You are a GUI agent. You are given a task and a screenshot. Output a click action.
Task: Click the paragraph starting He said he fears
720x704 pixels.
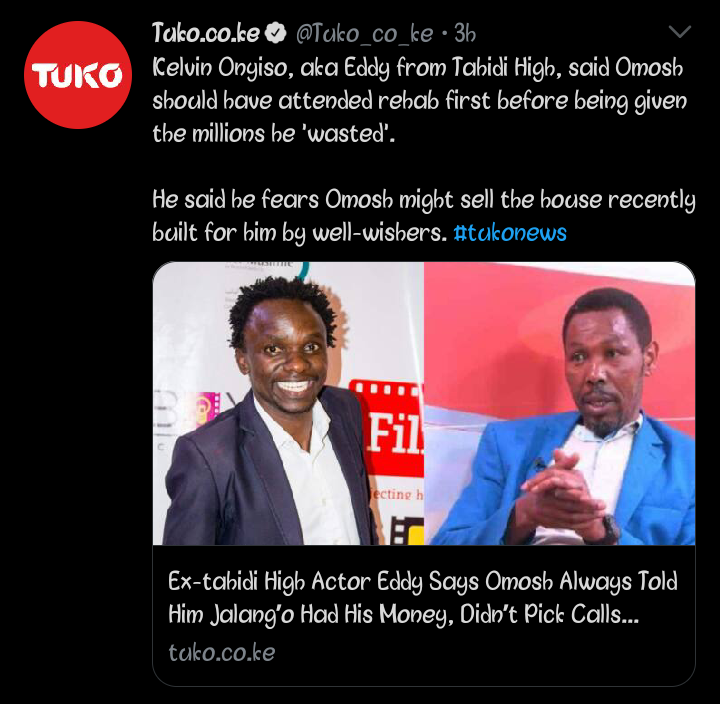424,216
